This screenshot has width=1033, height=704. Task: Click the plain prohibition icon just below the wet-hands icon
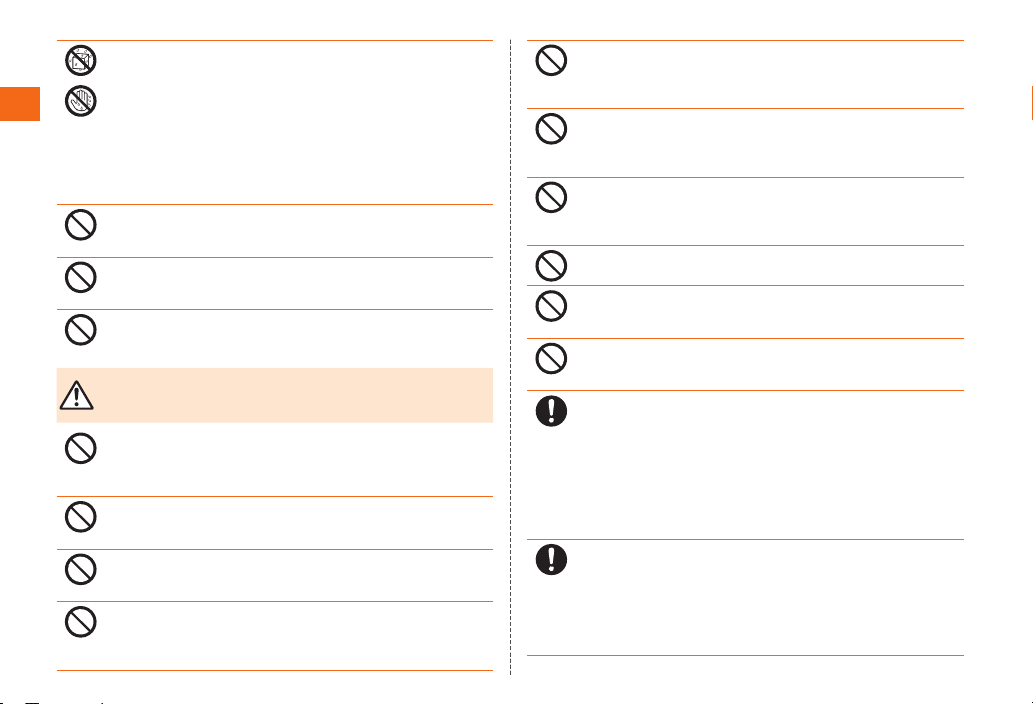pyautogui.click(x=81, y=225)
